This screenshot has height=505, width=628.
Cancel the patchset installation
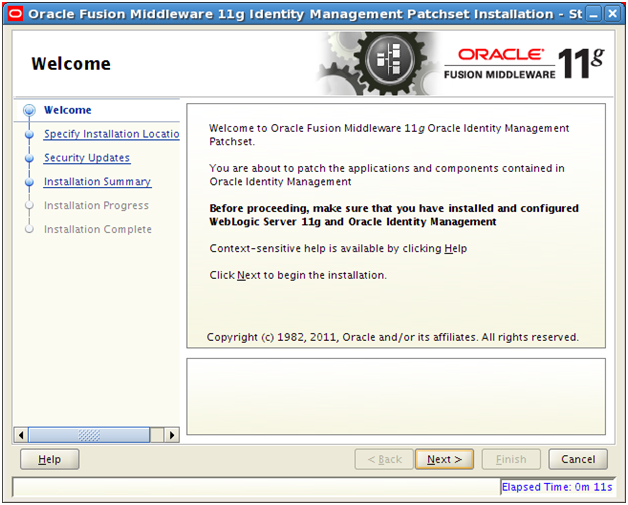[x=578, y=459]
